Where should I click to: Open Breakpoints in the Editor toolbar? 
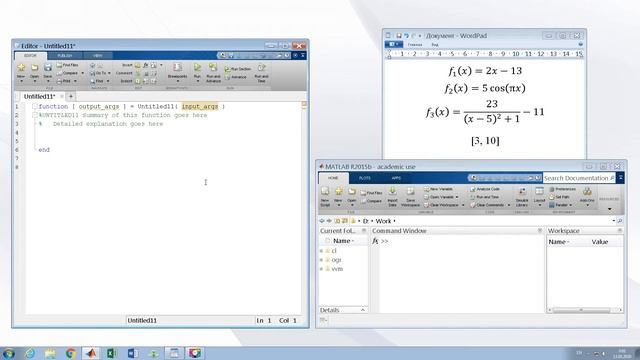(177, 71)
